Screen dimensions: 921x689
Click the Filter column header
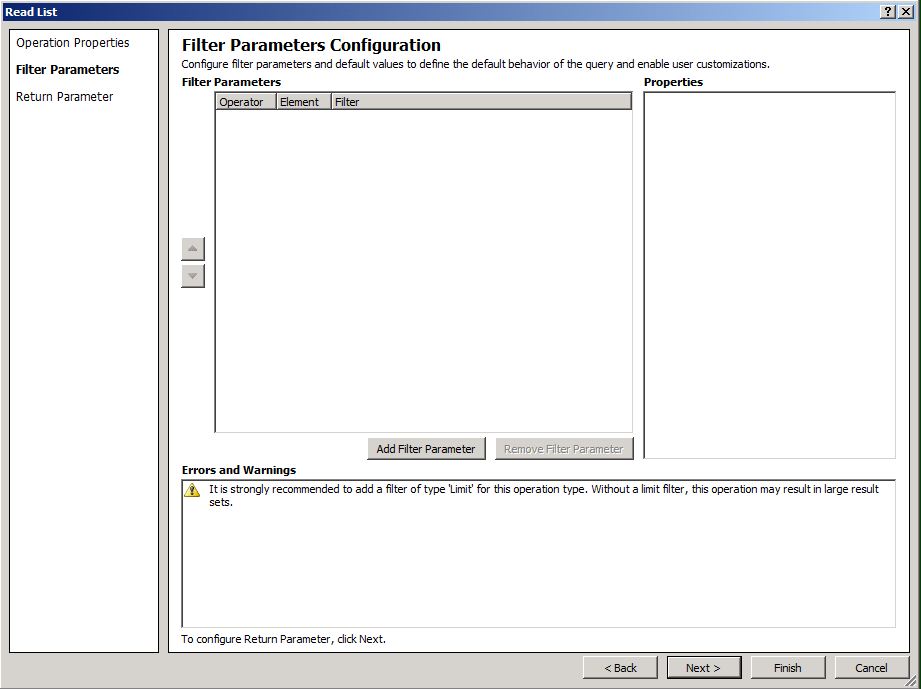click(x=482, y=102)
